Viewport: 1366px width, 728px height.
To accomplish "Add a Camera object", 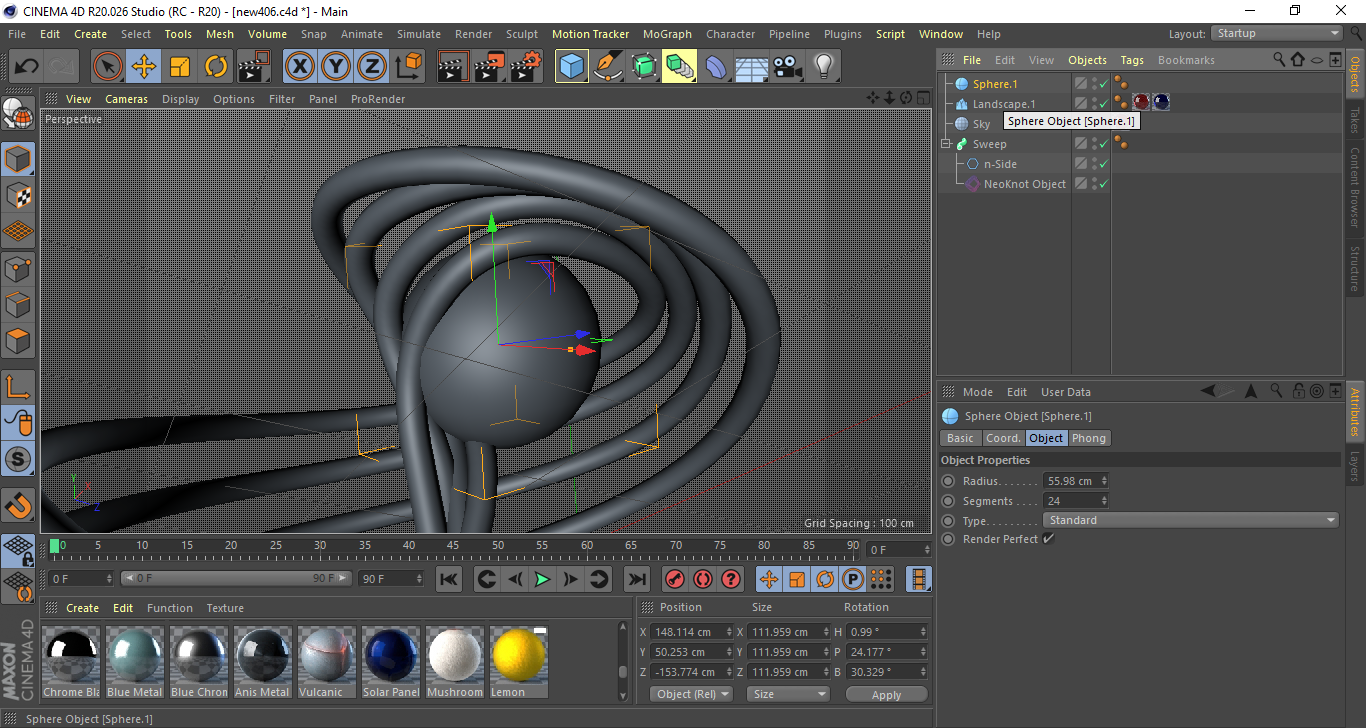I will click(x=788, y=67).
